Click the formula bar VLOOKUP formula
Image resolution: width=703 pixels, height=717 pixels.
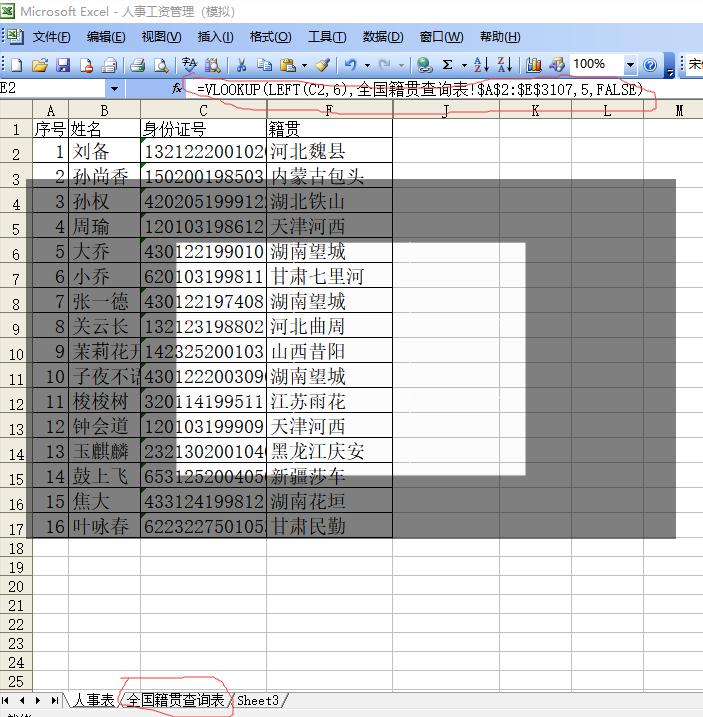(420, 89)
